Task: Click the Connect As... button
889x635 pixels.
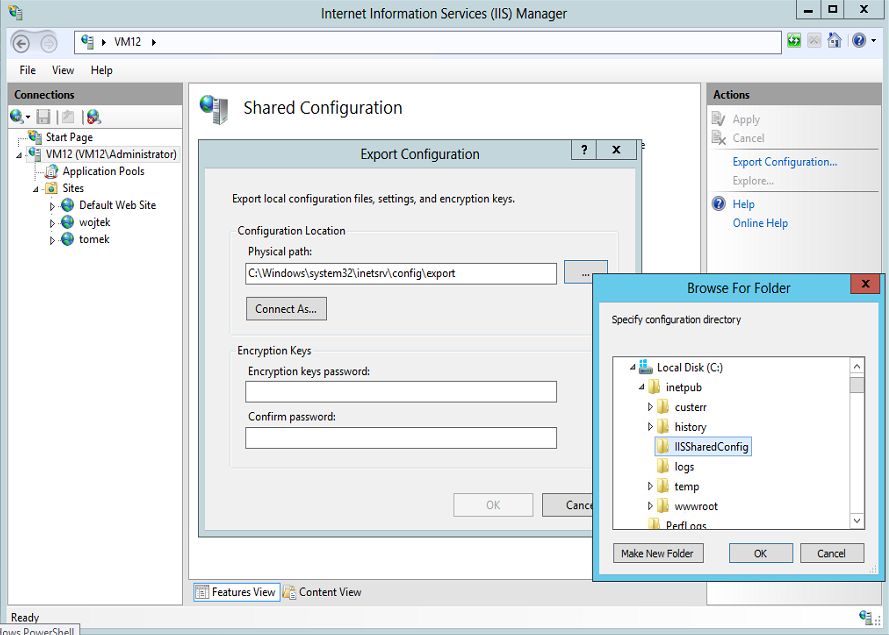Action: [x=286, y=309]
